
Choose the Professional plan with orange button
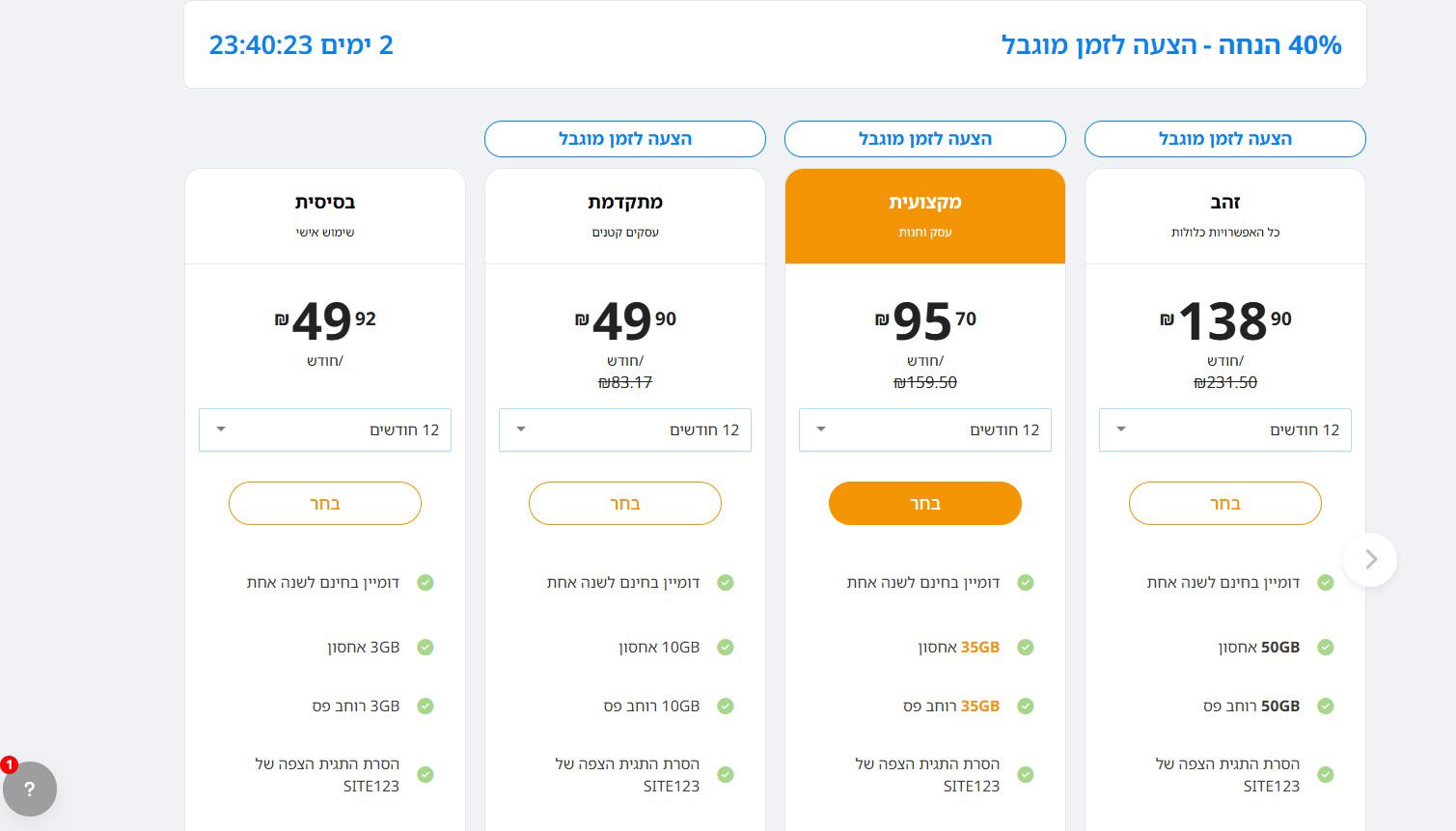(x=924, y=503)
